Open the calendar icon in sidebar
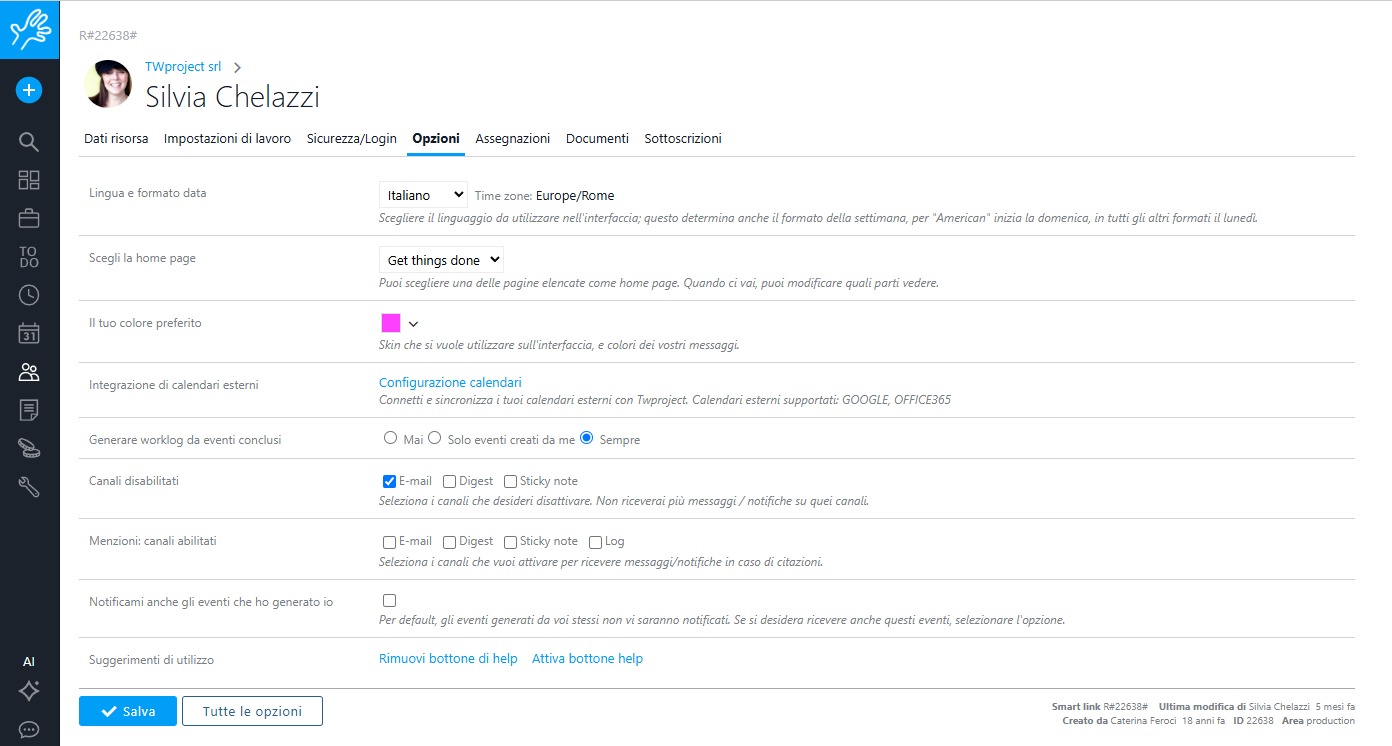Image resolution: width=1392 pixels, height=746 pixels. coord(29,334)
